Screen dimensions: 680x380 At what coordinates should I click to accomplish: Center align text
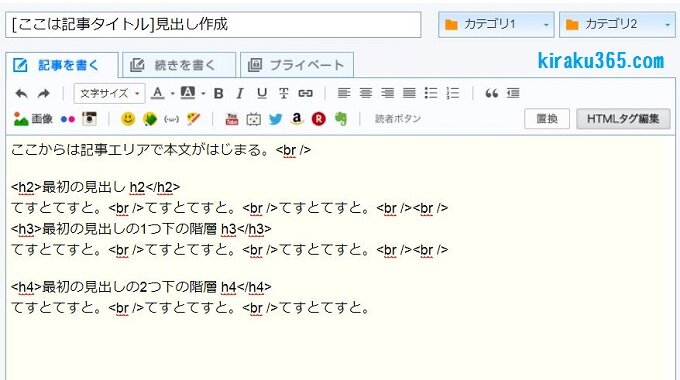click(x=366, y=93)
